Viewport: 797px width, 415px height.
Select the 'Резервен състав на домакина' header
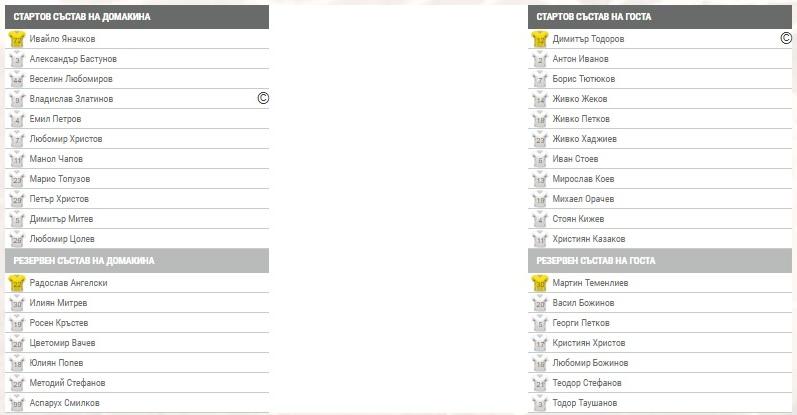point(84,261)
